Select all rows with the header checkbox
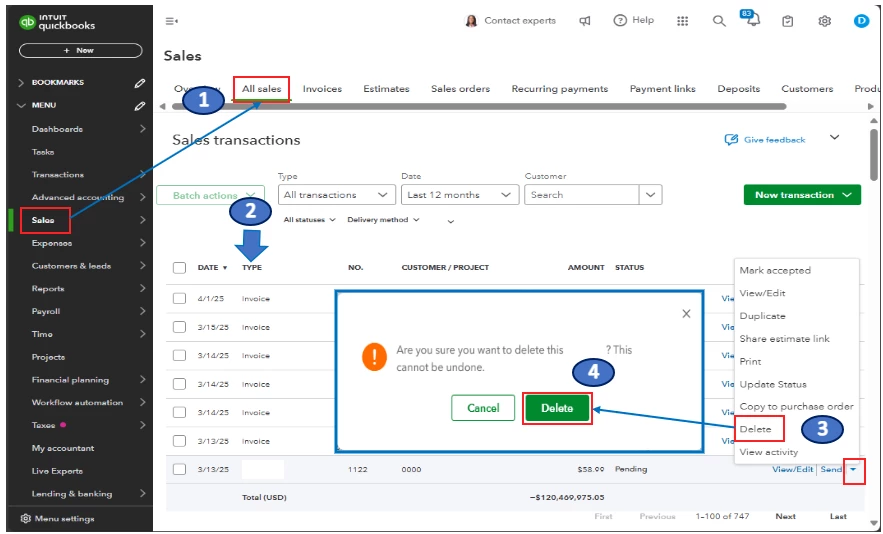 tap(179, 267)
